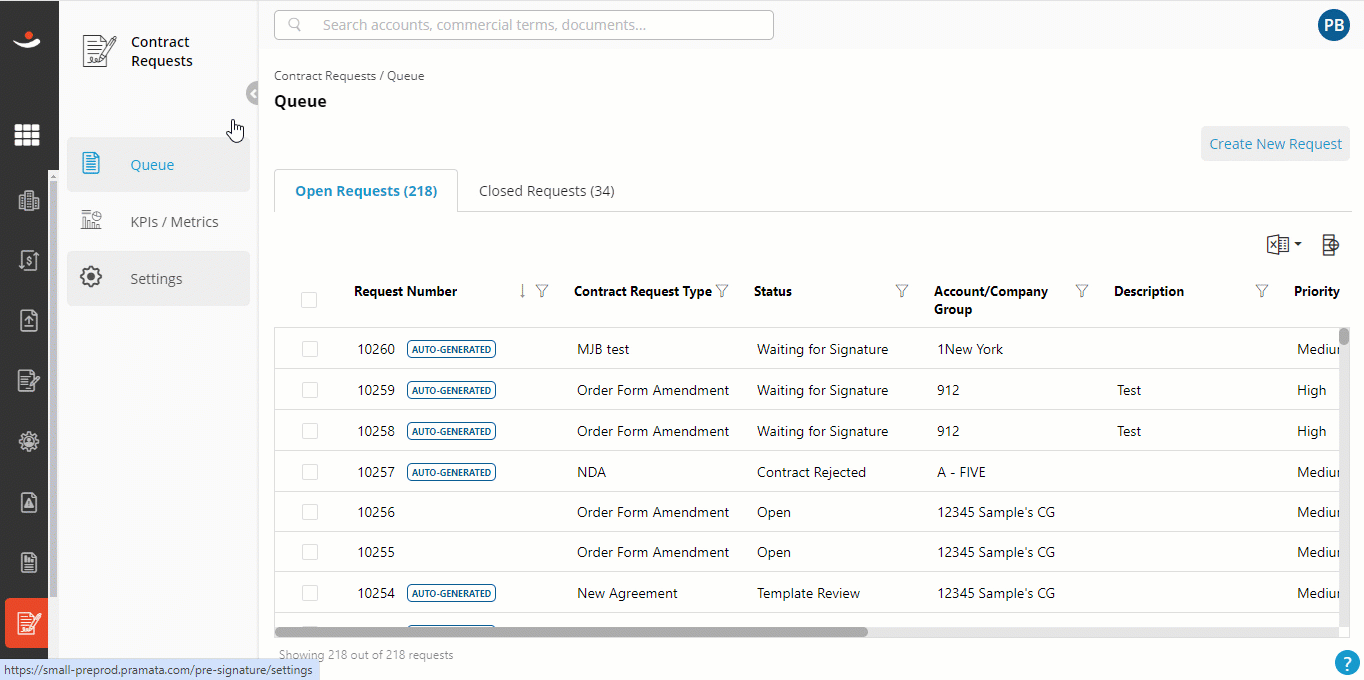Click the Status column header
The image size is (1364, 680).
pyautogui.click(x=773, y=291)
